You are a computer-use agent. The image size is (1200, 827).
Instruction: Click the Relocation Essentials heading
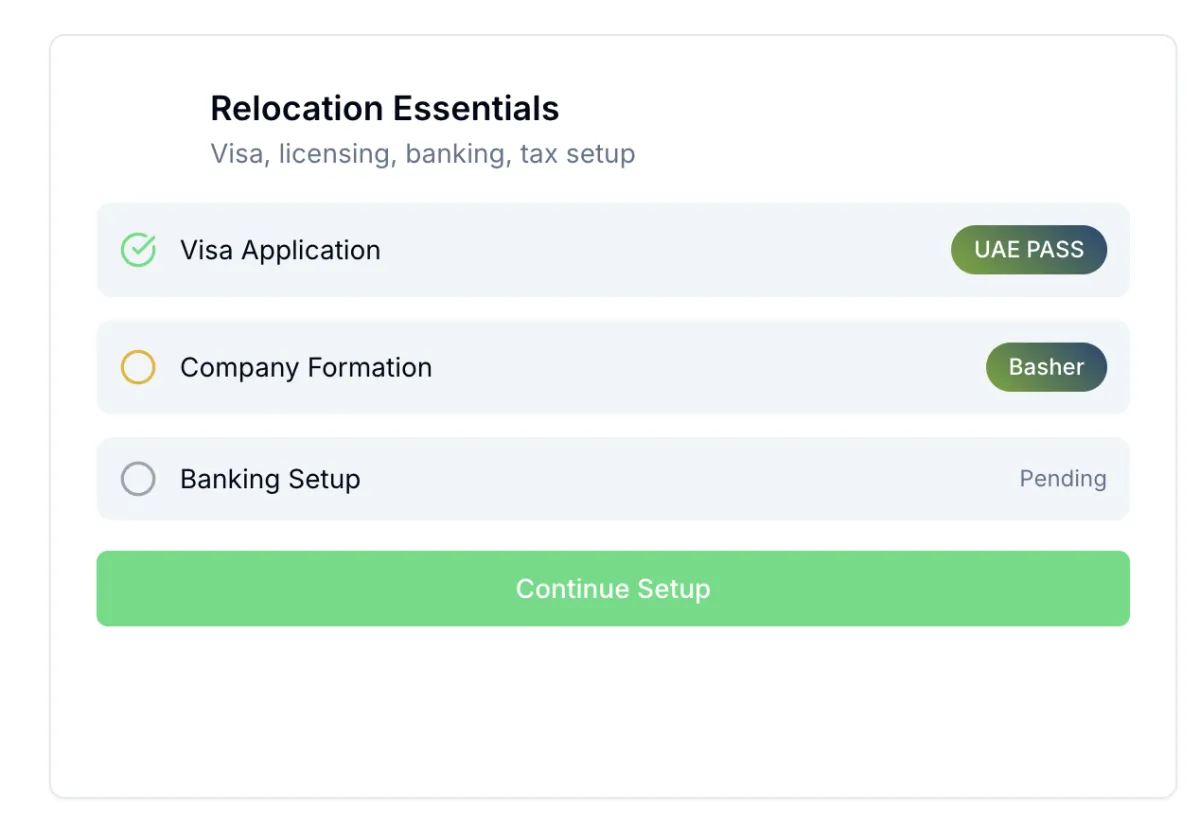click(x=385, y=108)
